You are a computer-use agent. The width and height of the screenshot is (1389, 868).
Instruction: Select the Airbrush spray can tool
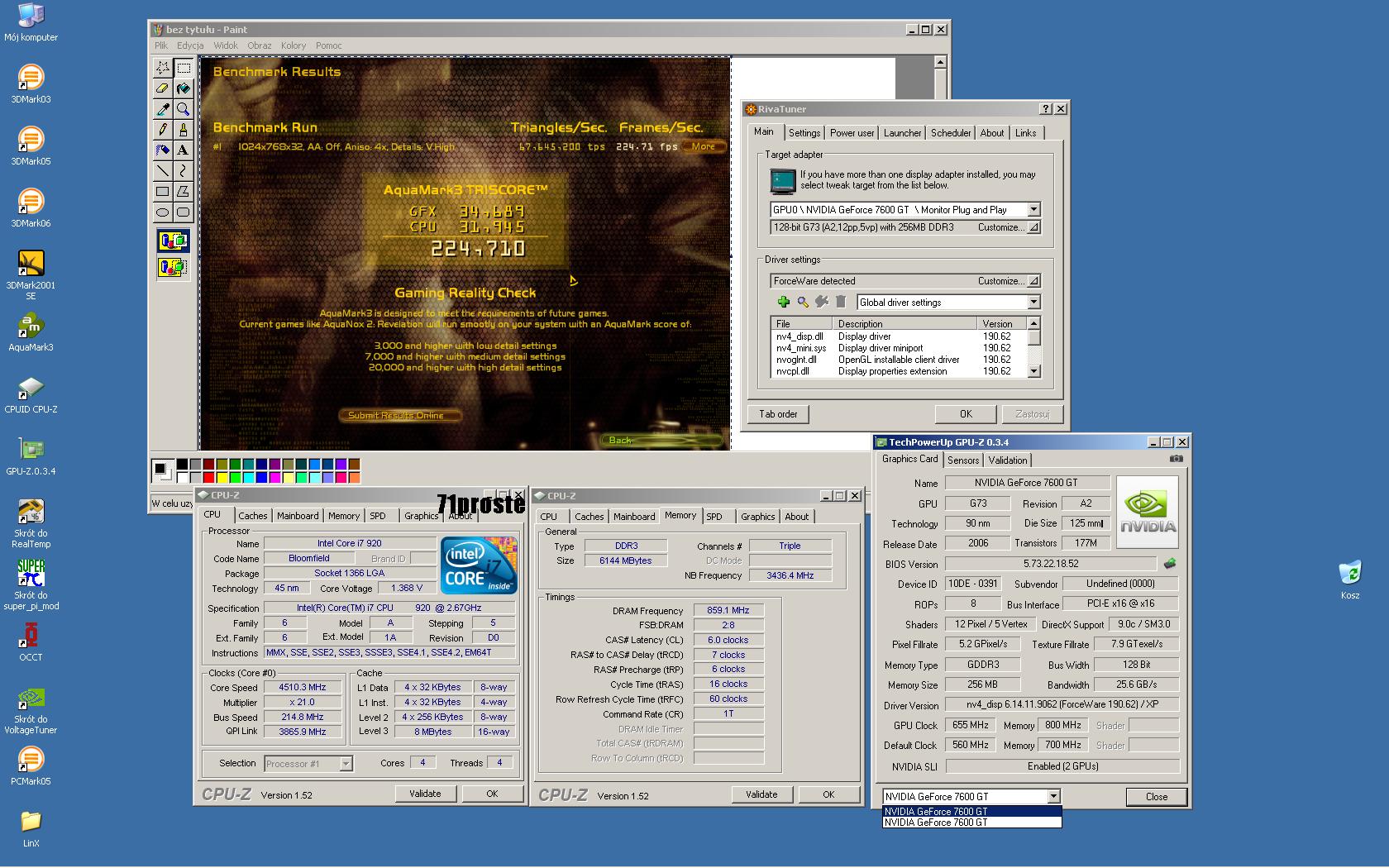[163, 150]
